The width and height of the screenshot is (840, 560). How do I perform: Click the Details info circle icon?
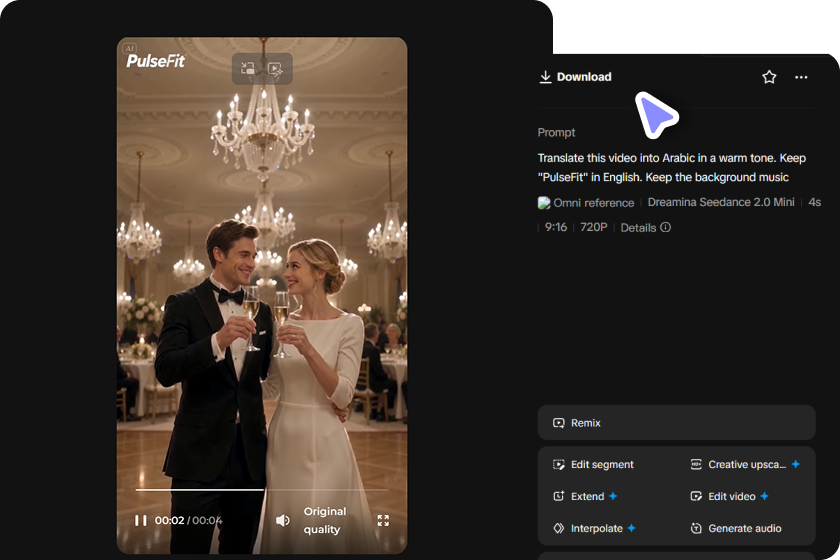(x=665, y=227)
